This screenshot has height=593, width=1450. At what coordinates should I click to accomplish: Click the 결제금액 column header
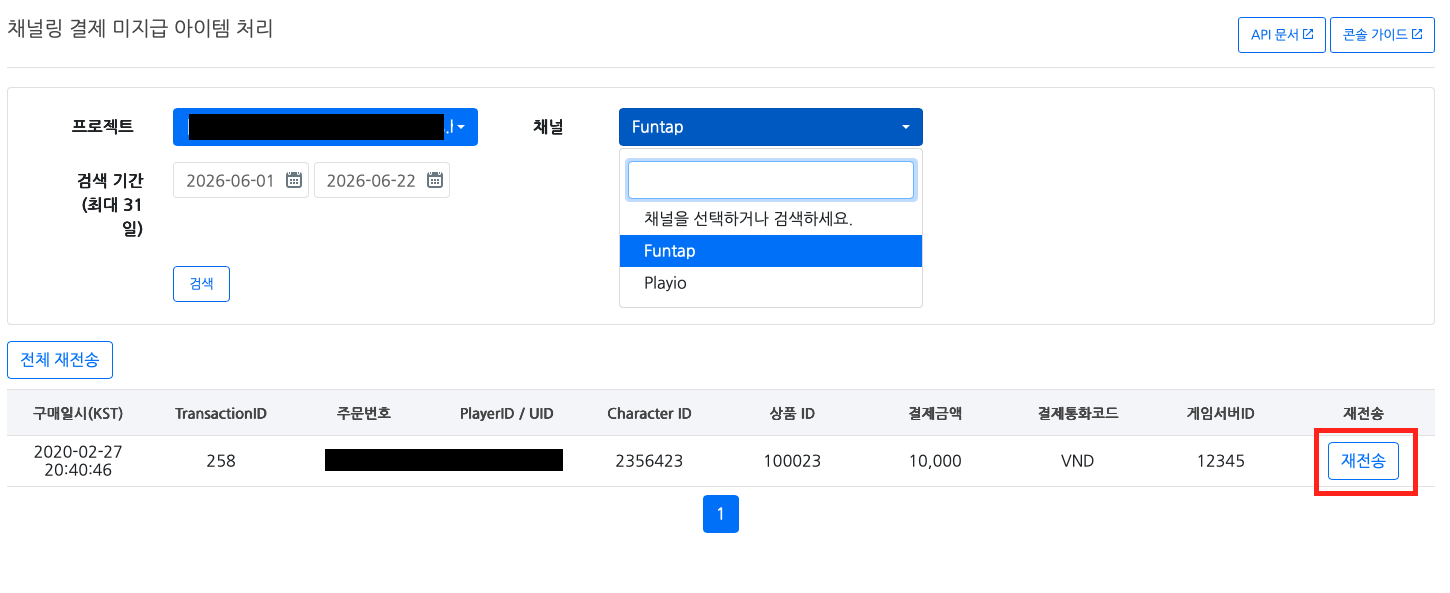coord(935,413)
